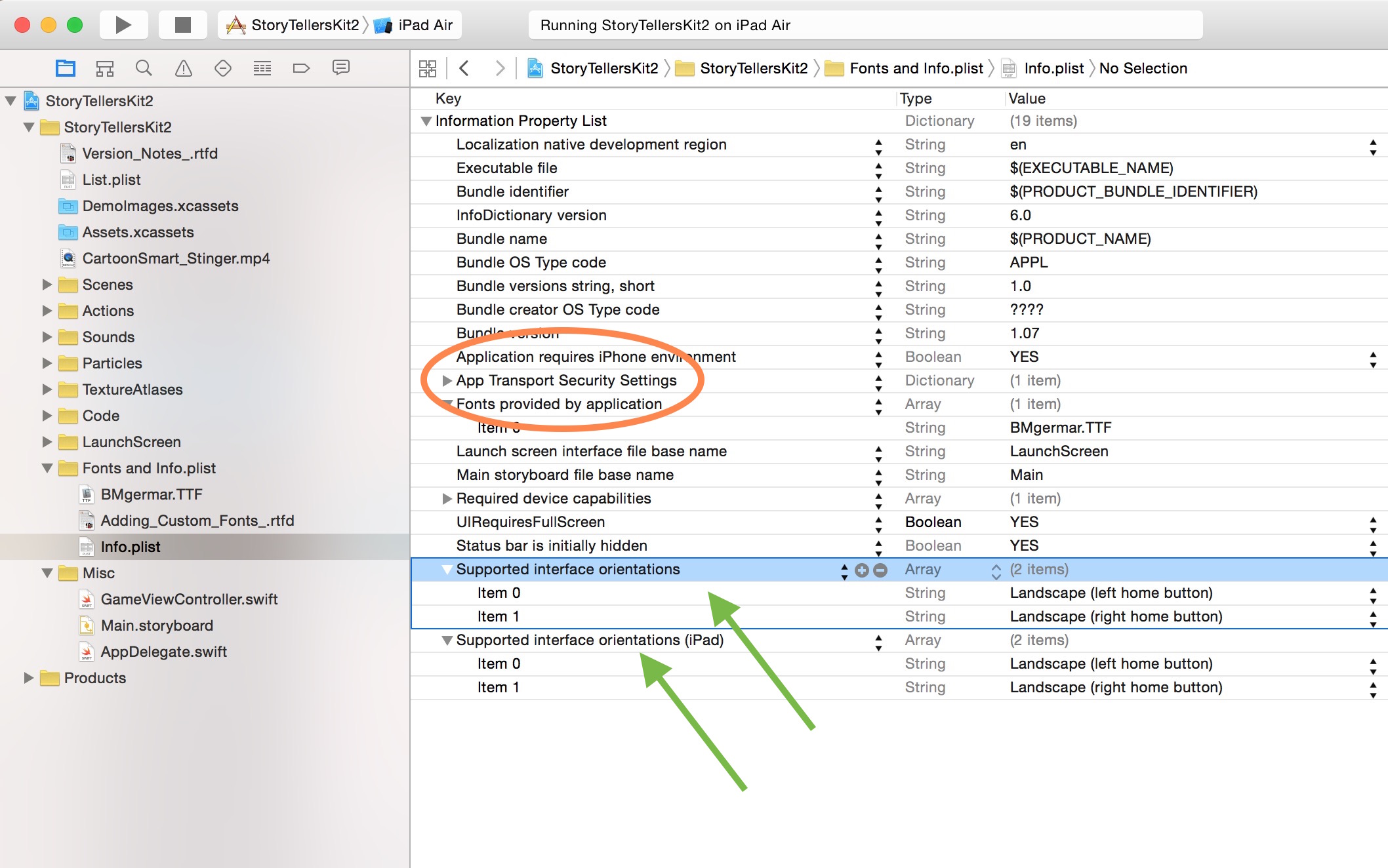Collapse the Fonts and Info.plist group
Viewport: 1388px width, 868px height.
coord(47,468)
